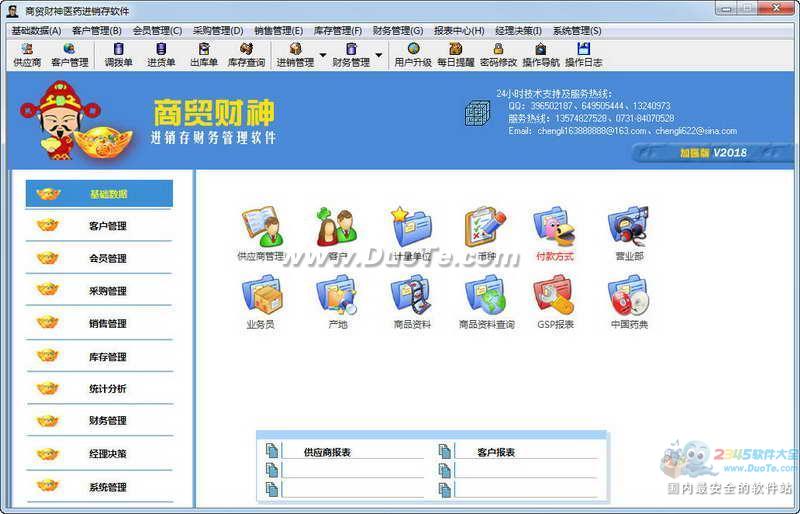Open 中国药典 disc icon
Screen dimensions: 800x514
tap(629, 302)
